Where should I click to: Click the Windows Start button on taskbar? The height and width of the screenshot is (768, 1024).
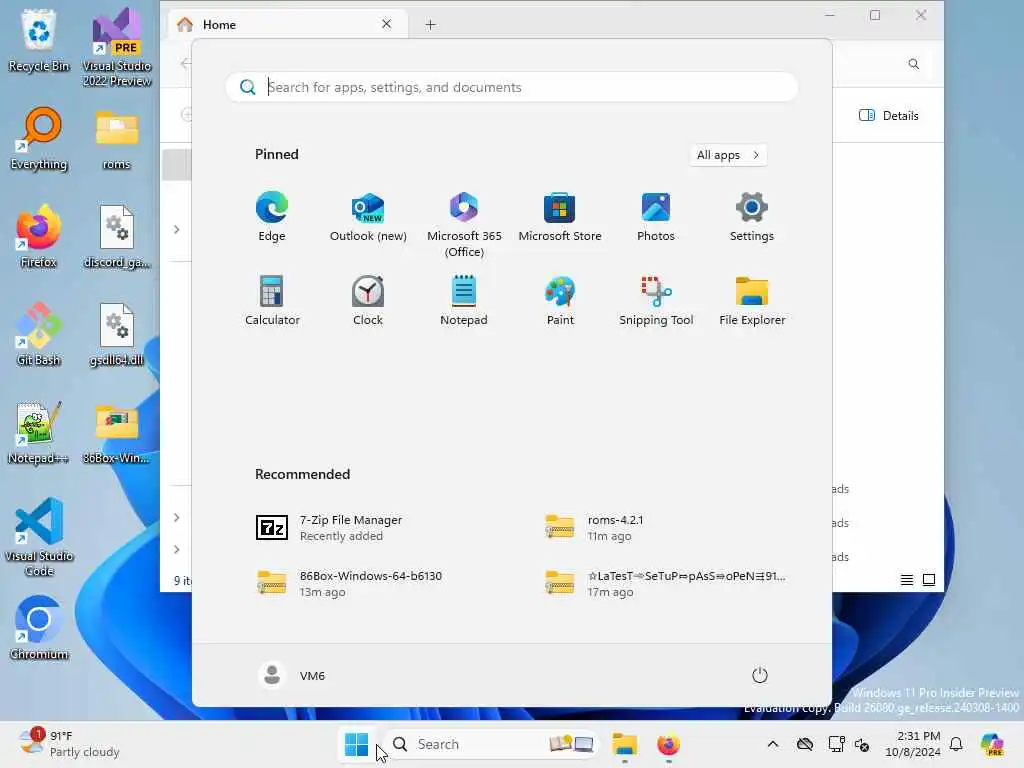[357, 744]
